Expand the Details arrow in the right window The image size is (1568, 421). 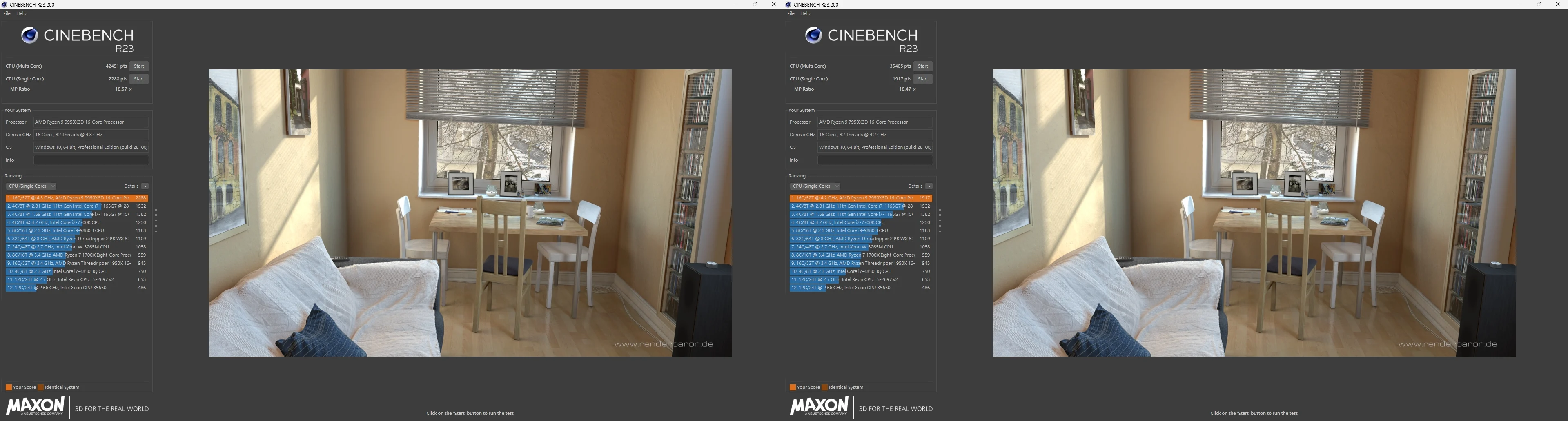[x=929, y=186]
